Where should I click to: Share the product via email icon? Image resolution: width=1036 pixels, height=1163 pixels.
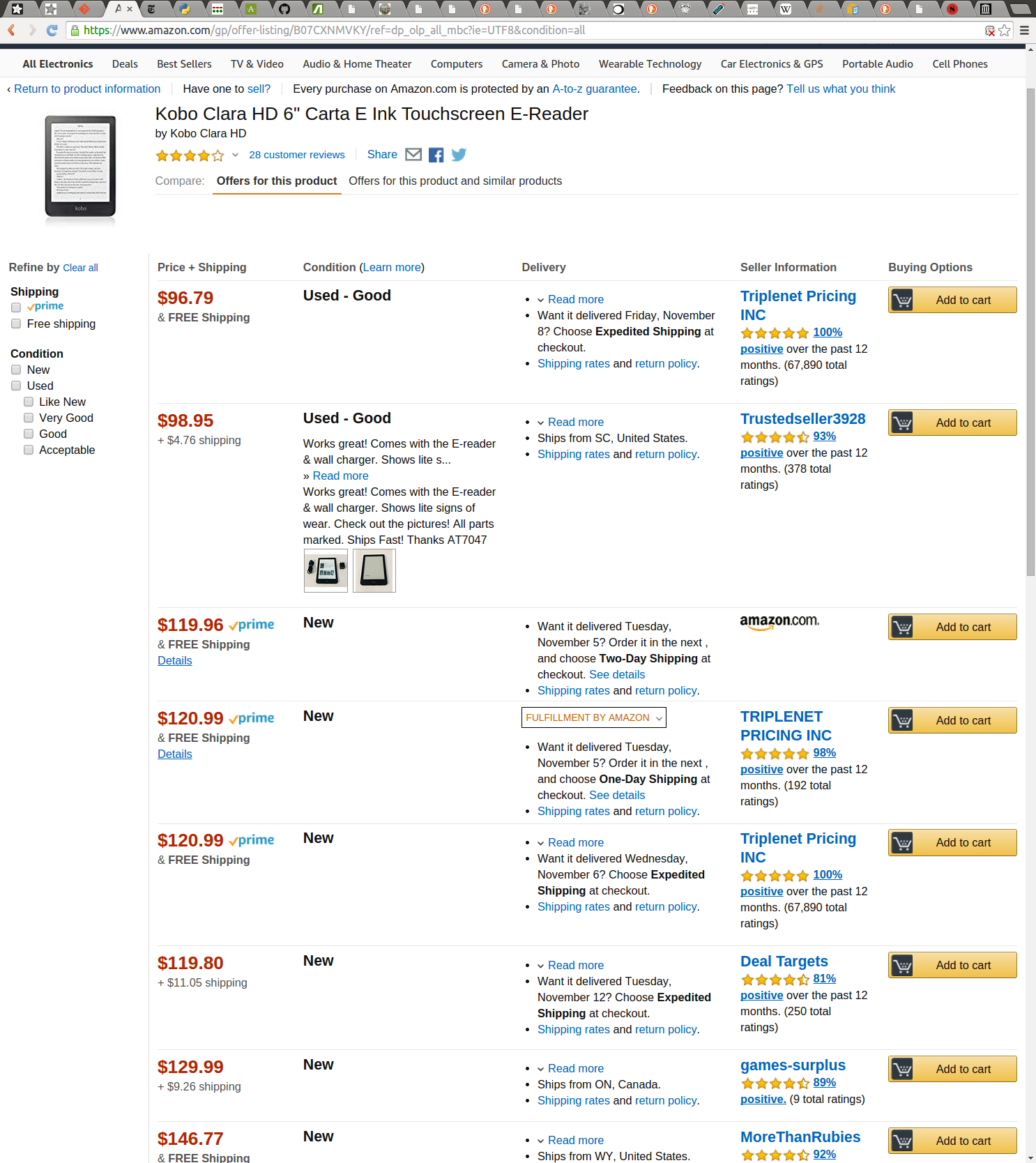click(413, 155)
